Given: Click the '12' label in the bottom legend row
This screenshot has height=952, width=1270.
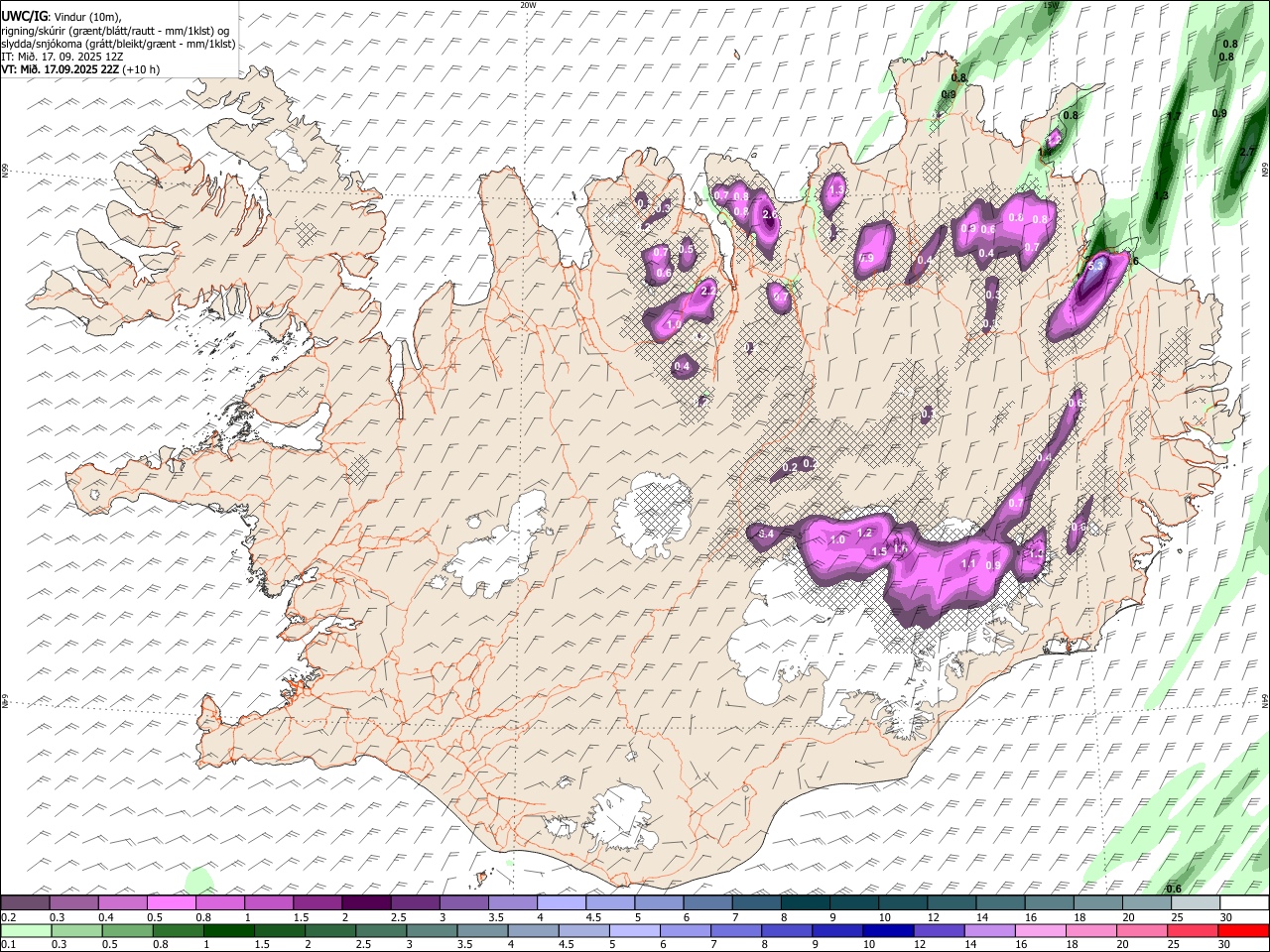Looking at the screenshot, I should tap(920, 945).
